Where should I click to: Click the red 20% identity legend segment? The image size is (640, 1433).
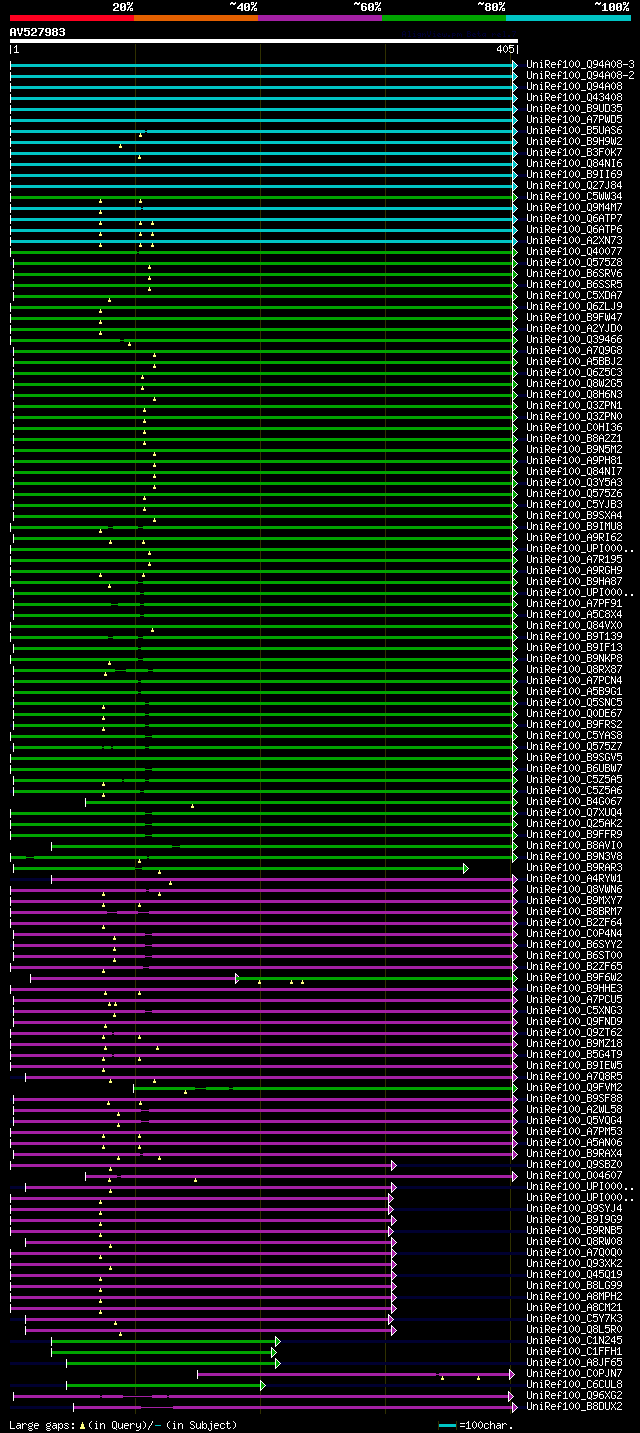[x=72, y=18]
